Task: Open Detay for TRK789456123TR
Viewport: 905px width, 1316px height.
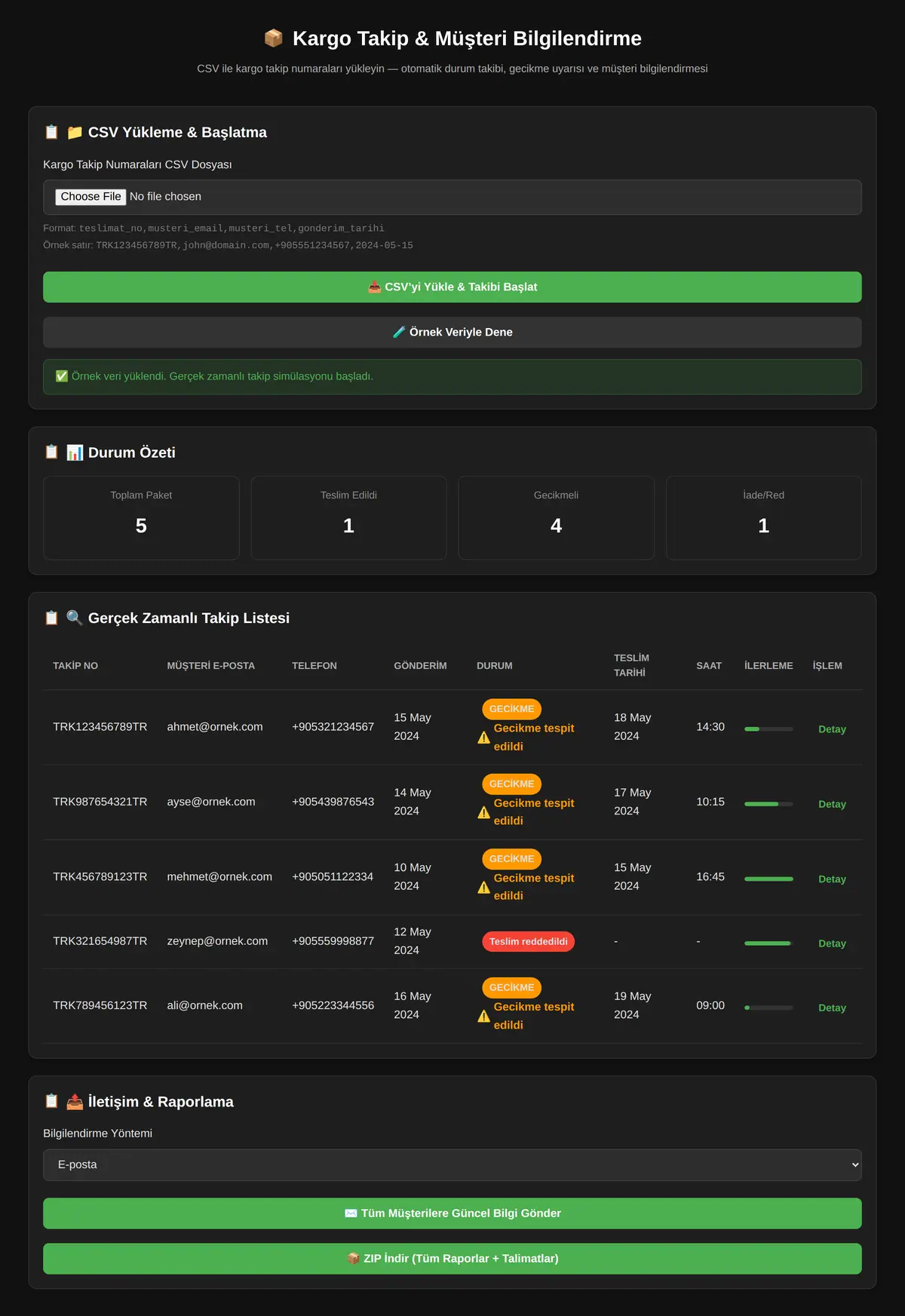Action: pos(832,1008)
